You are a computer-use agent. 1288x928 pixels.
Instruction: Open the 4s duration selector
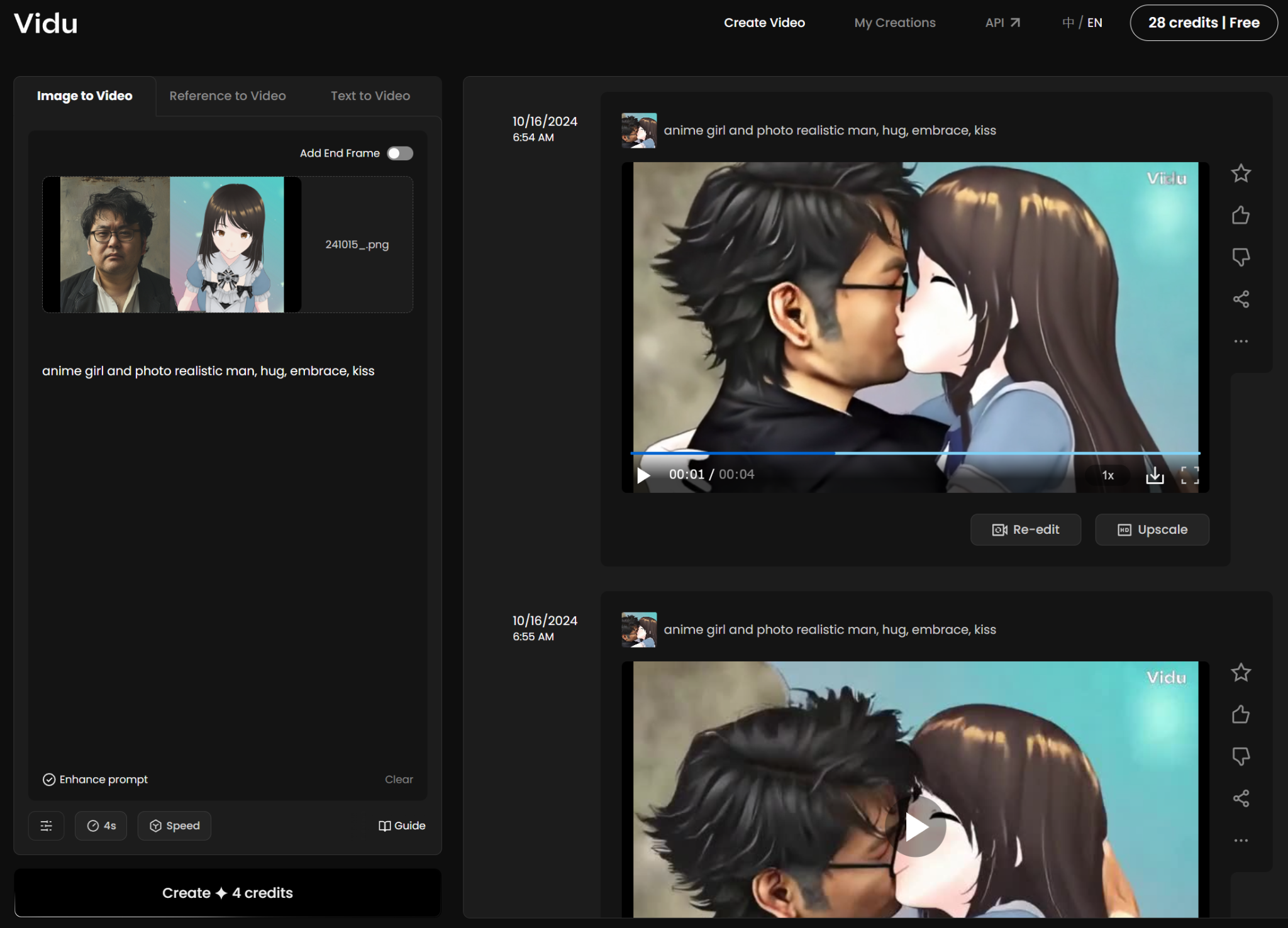pos(101,826)
